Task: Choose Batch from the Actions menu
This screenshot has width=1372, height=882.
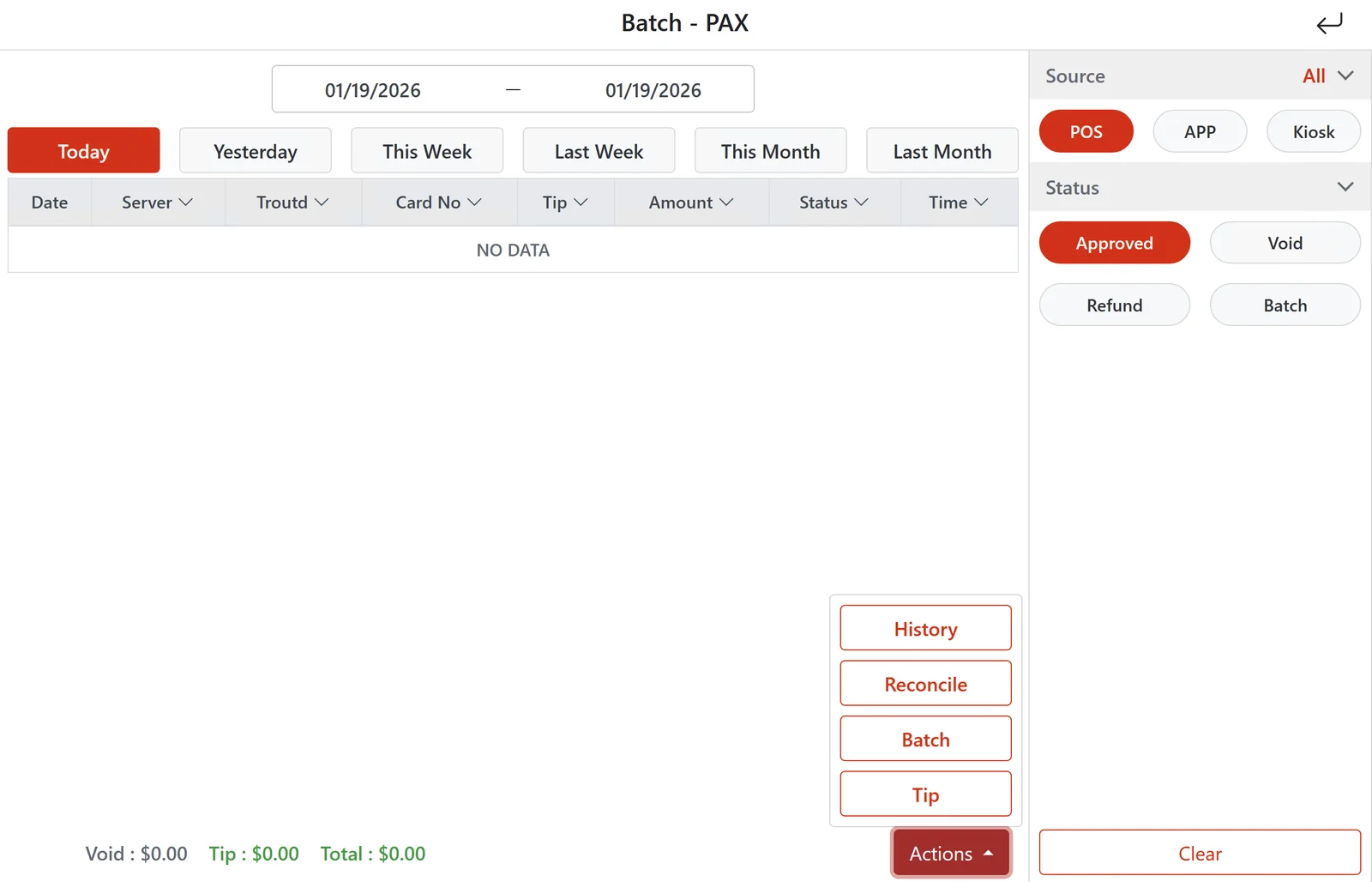Action: (926, 739)
